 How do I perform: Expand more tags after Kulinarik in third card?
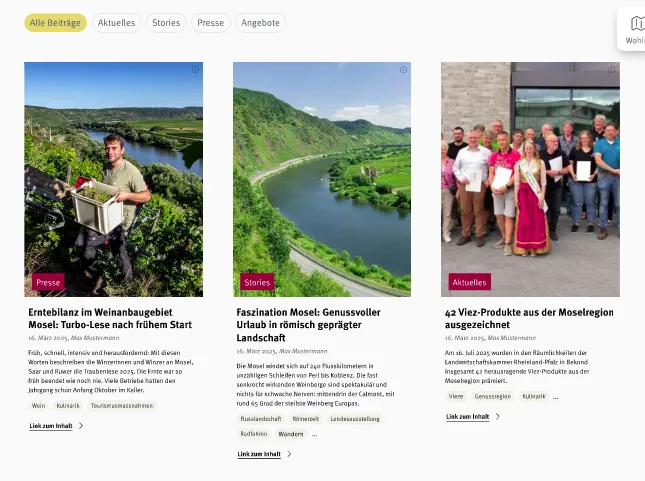(x=556, y=397)
